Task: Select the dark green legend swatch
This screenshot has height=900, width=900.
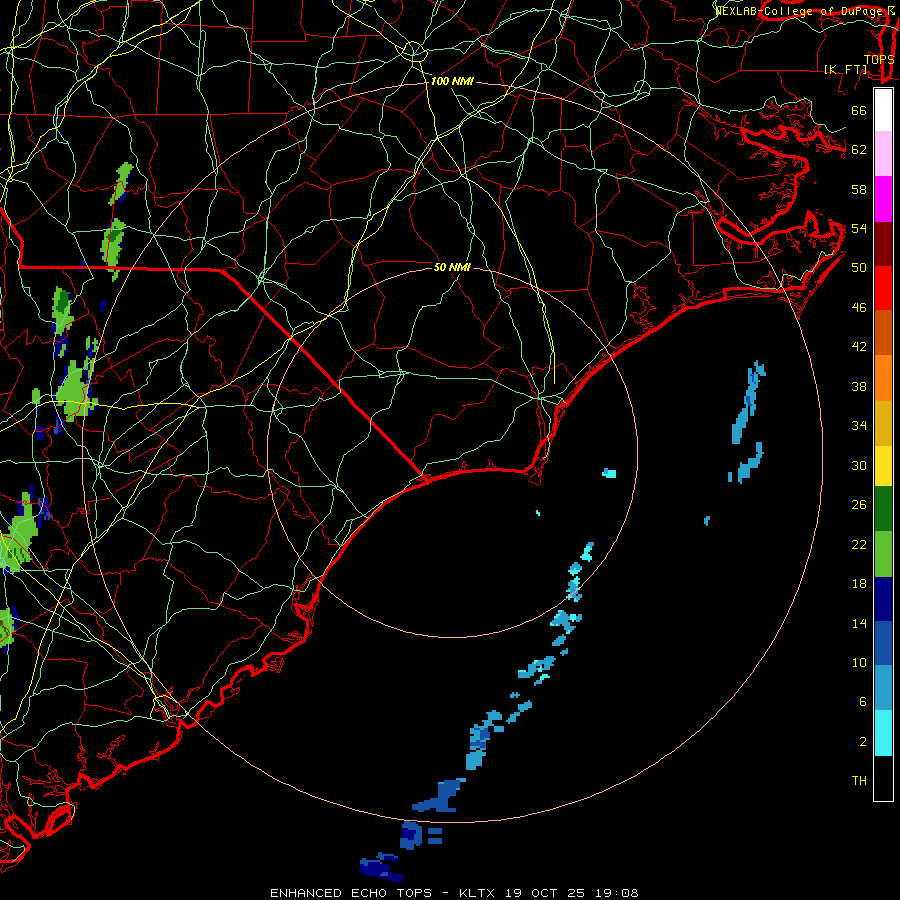Action: pos(883,509)
